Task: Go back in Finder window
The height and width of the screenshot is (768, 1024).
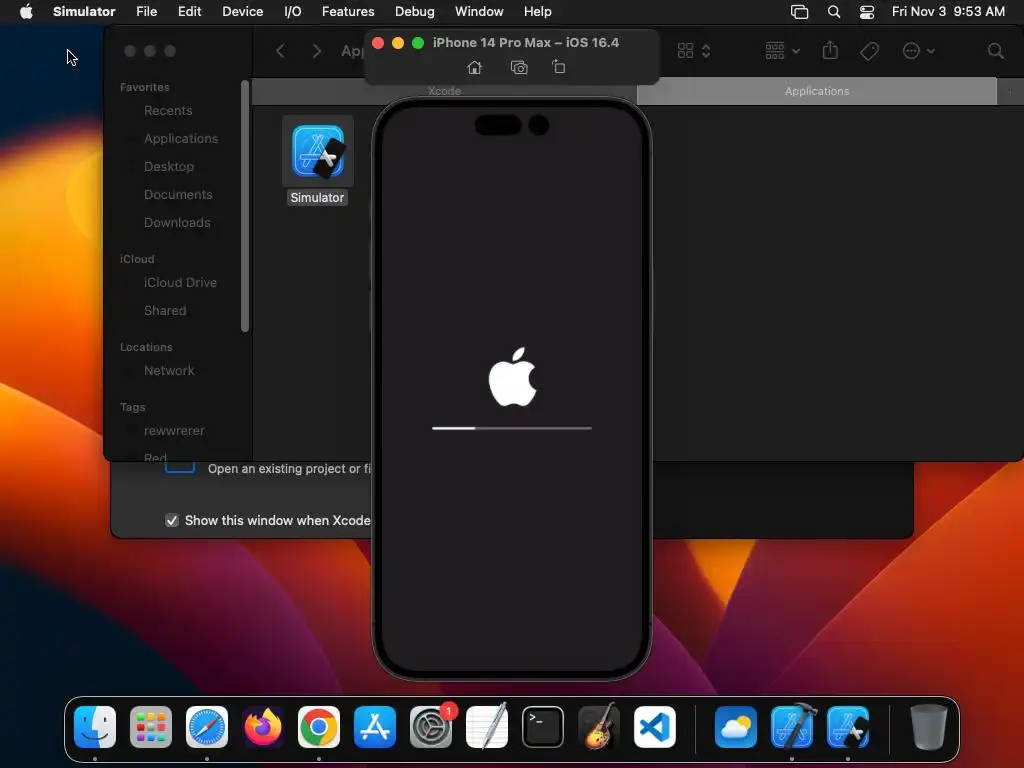Action: [280, 51]
